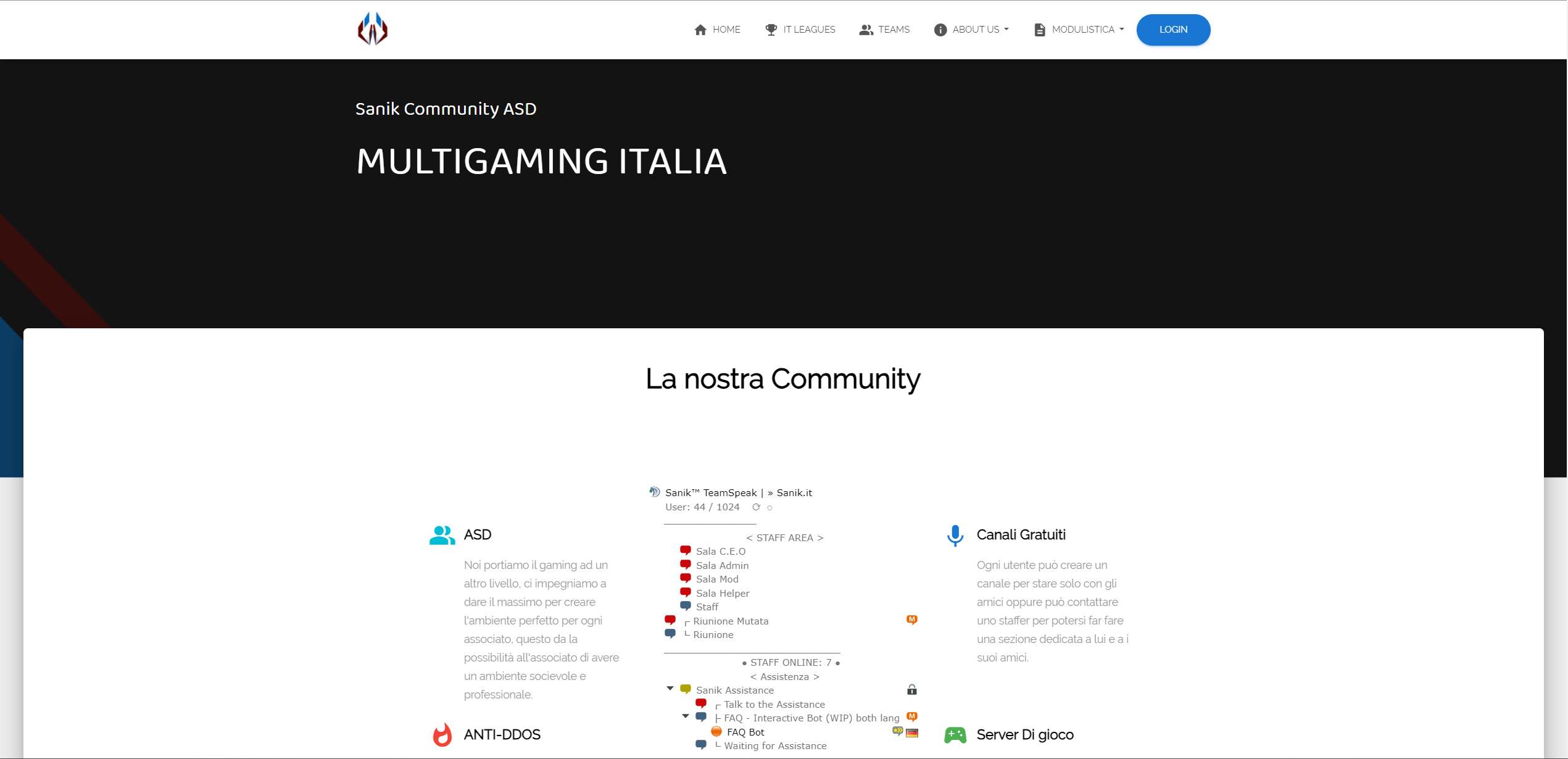This screenshot has width=1568, height=759.
Task: Click the orange FAQ Bot client icon
Action: [x=716, y=732]
